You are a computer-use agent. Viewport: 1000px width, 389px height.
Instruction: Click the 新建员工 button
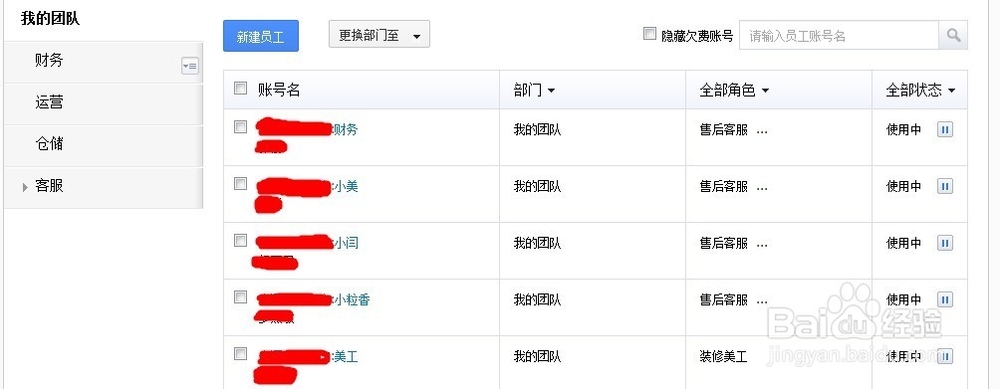coord(261,36)
